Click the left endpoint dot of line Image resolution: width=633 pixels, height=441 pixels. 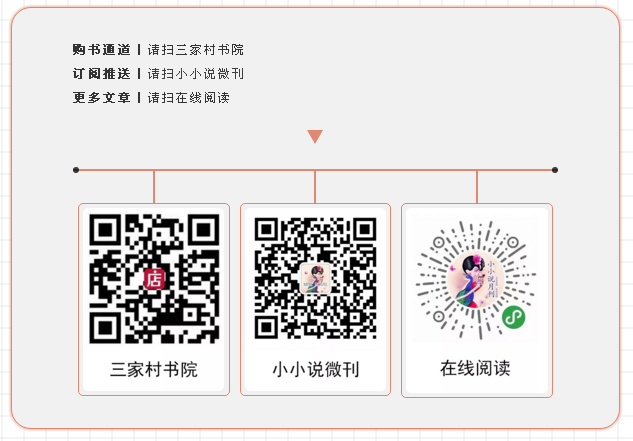[x=76, y=170]
